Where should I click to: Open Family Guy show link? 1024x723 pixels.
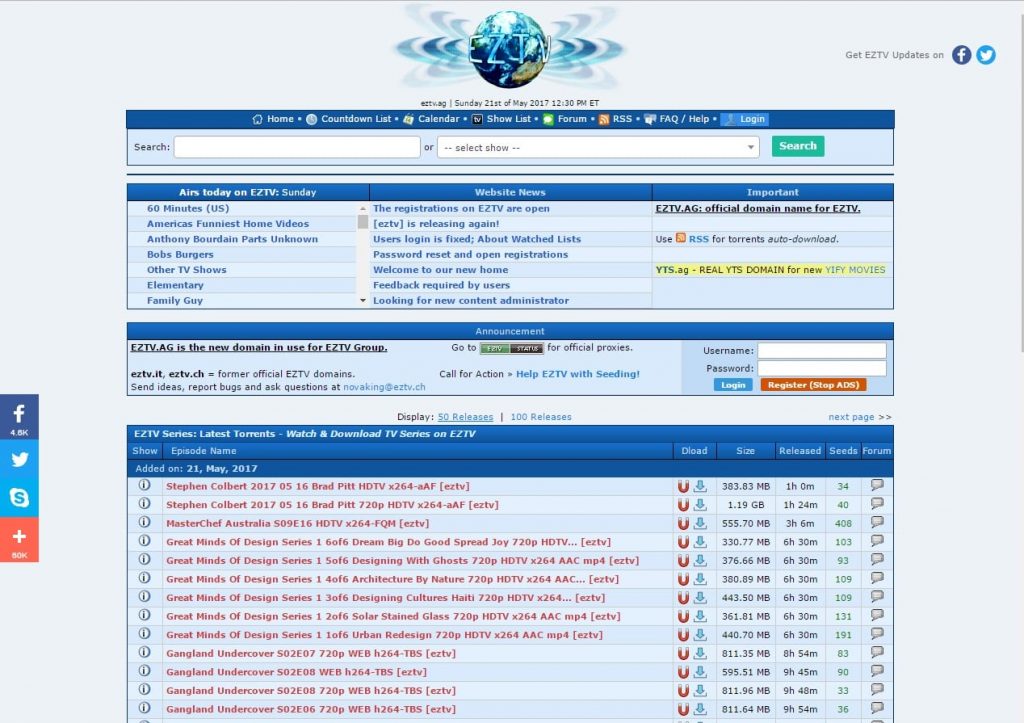pyautogui.click(x=175, y=300)
